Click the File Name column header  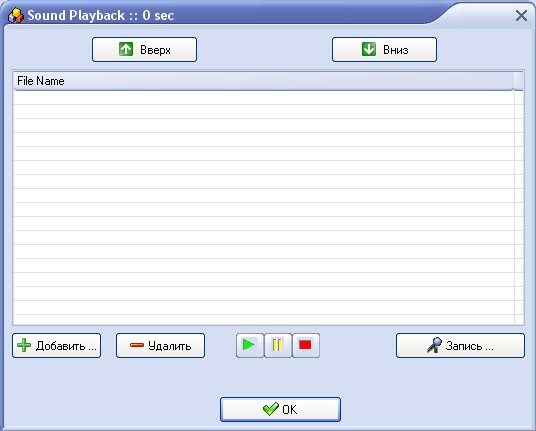click(x=264, y=81)
